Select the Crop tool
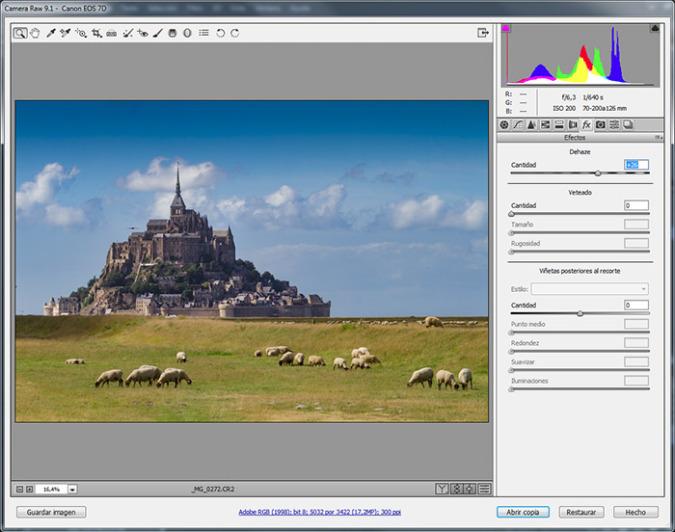Image resolution: width=675 pixels, height=532 pixels. click(x=96, y=33)
